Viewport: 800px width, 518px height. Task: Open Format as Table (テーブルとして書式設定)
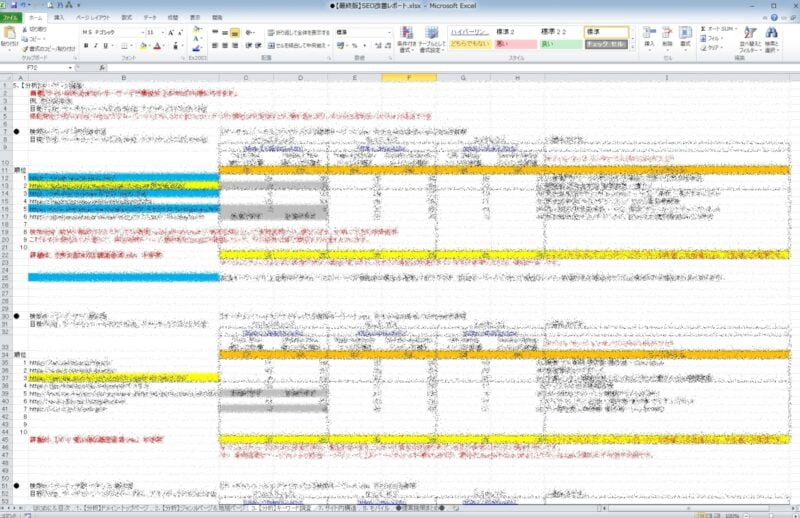[432, 39]
